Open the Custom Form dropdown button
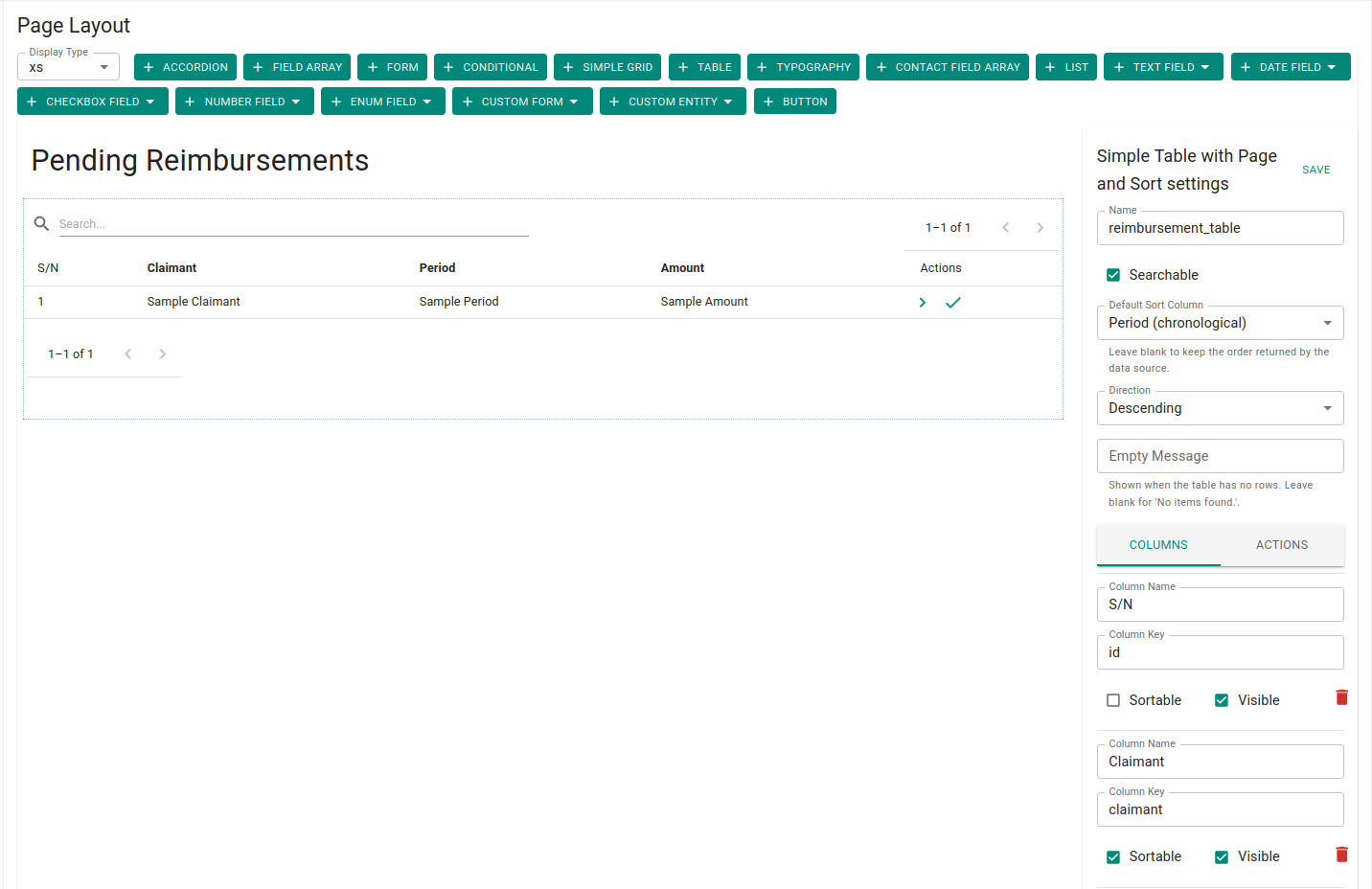The height and width of the screenshot is (889, 1372). [522, 102]
